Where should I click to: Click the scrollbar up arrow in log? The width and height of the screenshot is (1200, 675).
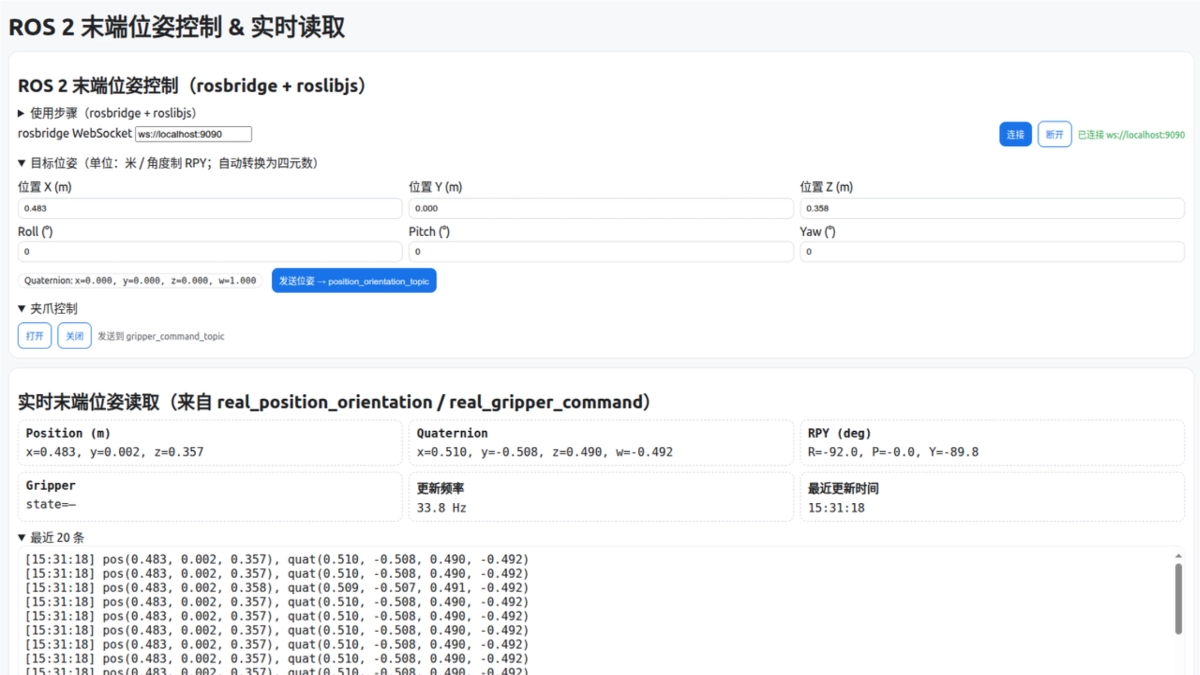pyautogui.click(x=1177, y=556)
